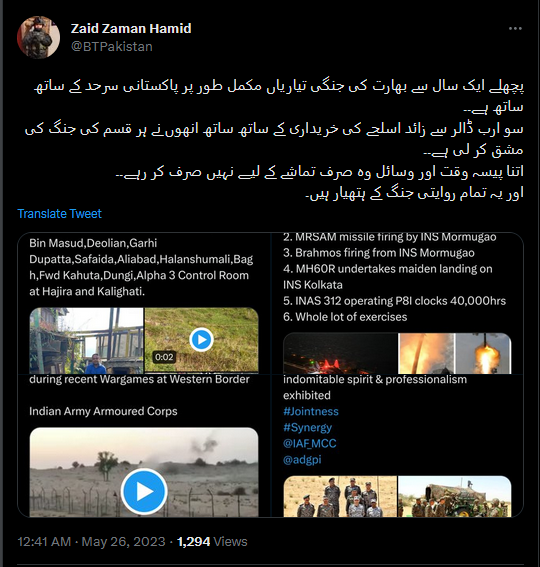
Task: Open the three-dot more options menu
Action: coord(515,29)
